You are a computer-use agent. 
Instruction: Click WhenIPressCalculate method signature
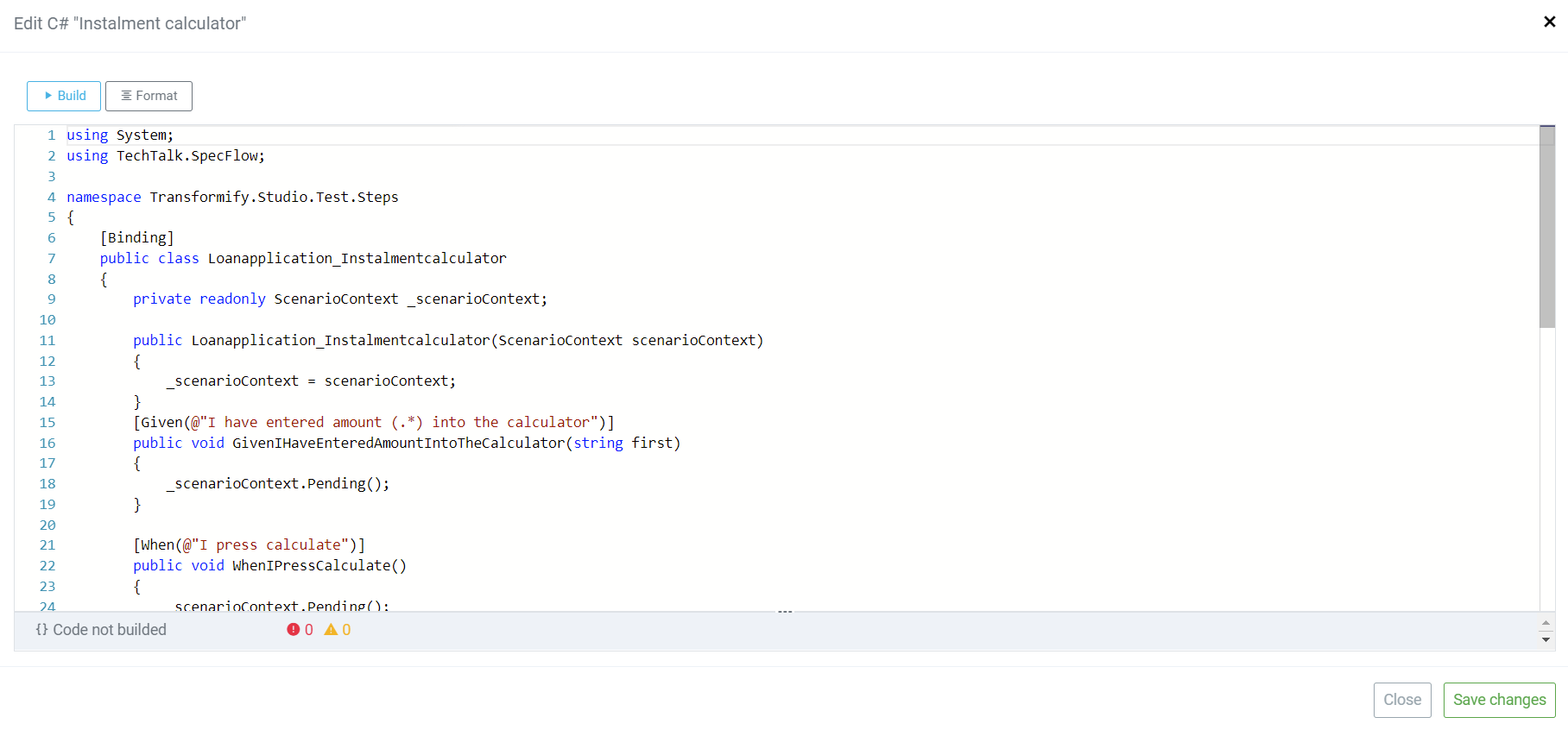[269, 566]
